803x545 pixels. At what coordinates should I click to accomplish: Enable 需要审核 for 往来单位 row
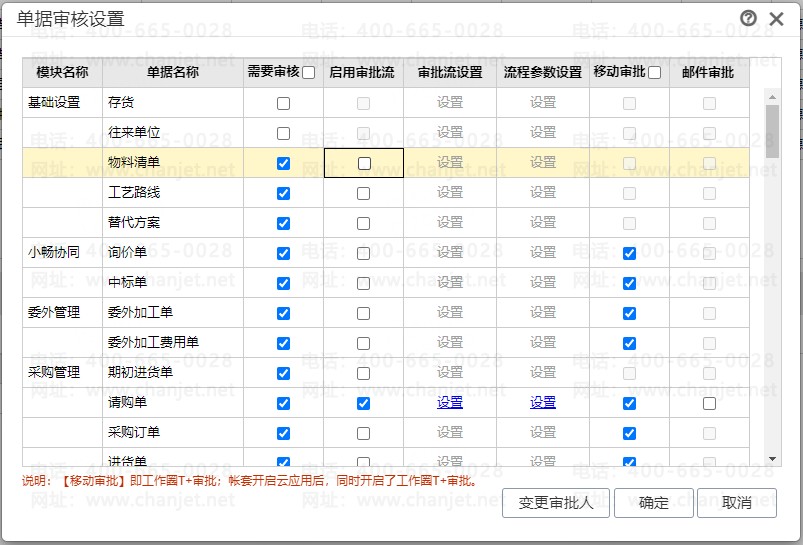coord(283,134)
